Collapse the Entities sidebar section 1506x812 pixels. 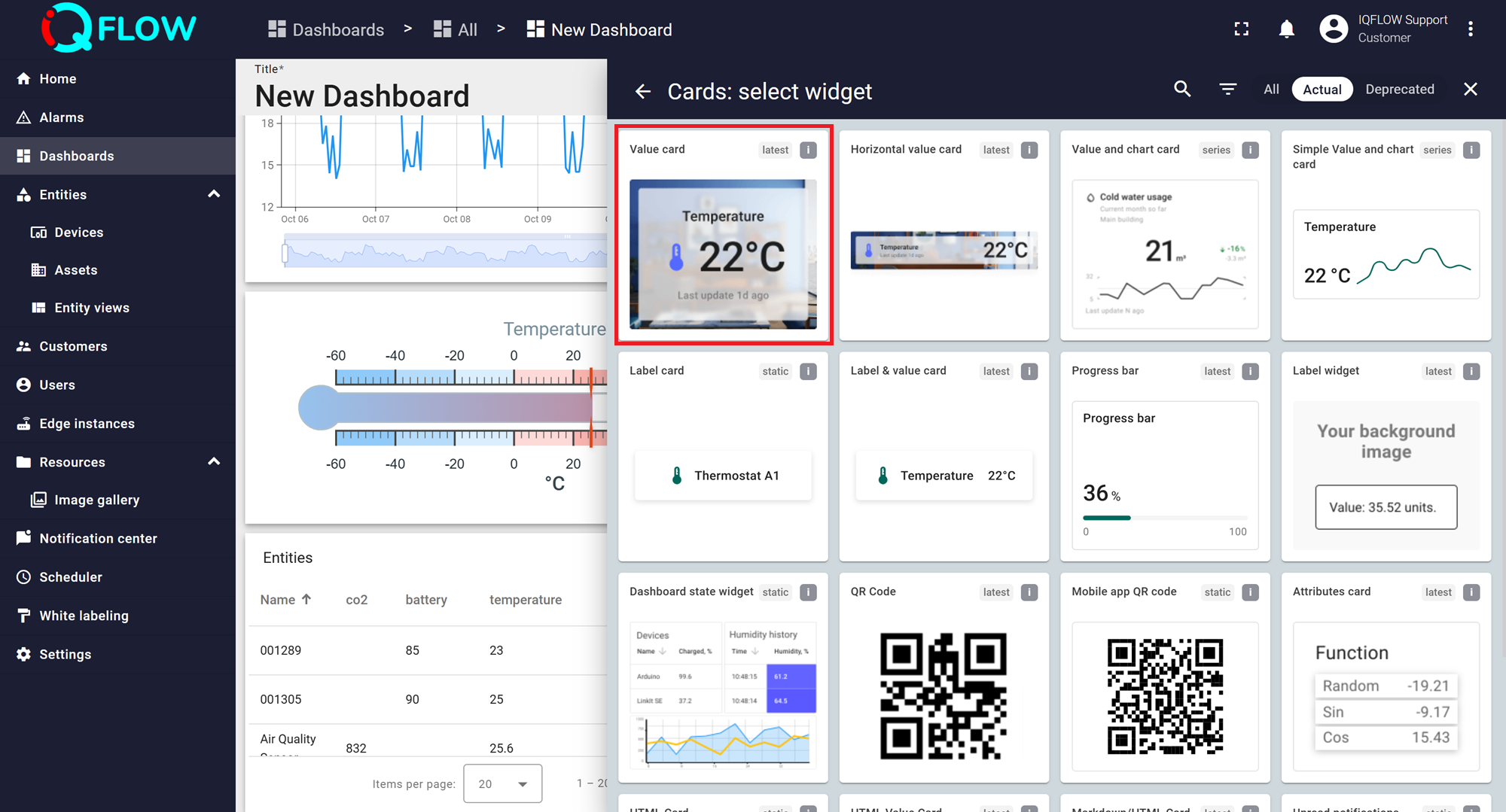click(x=214, y=194)
